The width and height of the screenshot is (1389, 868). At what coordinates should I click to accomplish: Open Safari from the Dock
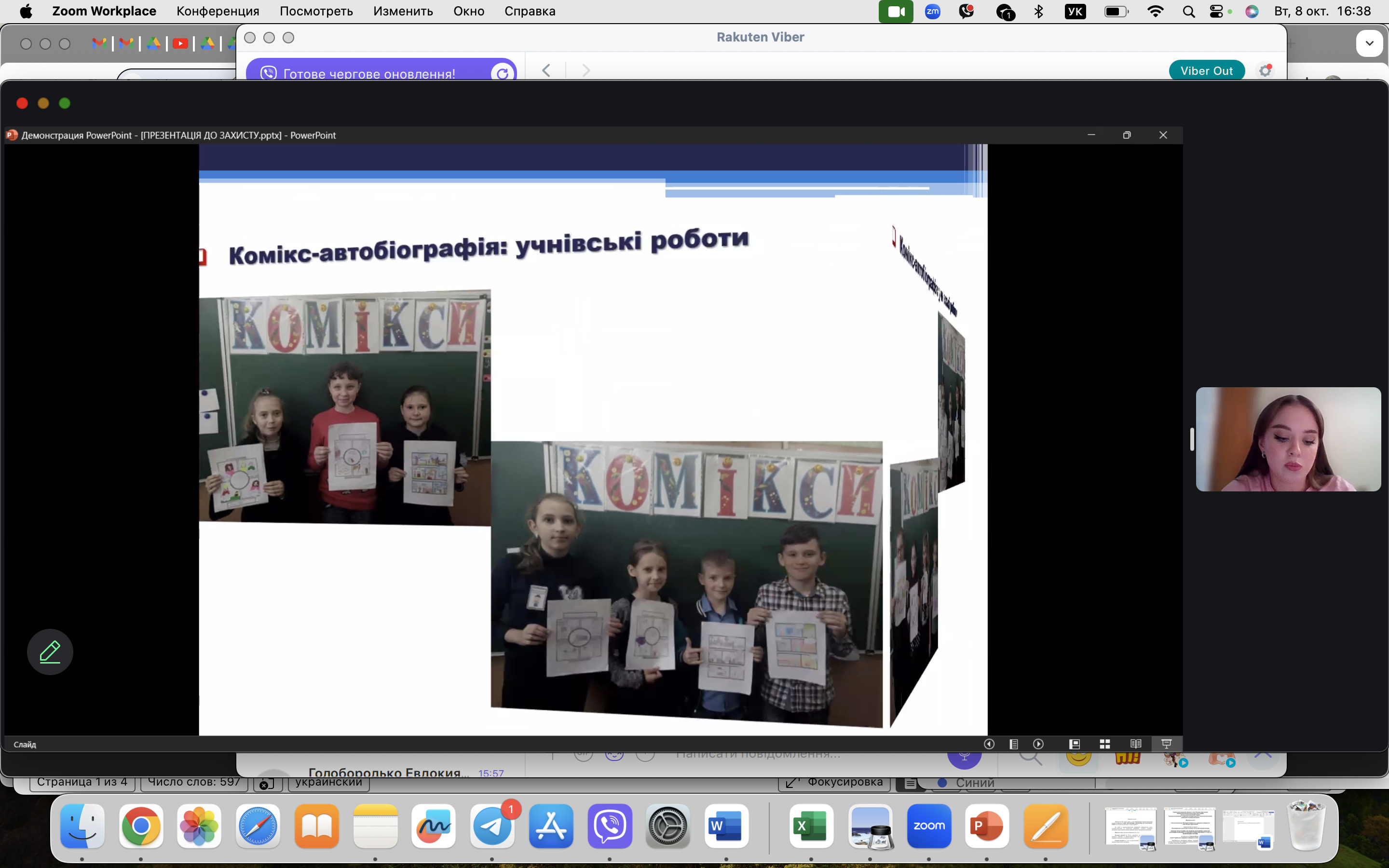click(258, 826)
